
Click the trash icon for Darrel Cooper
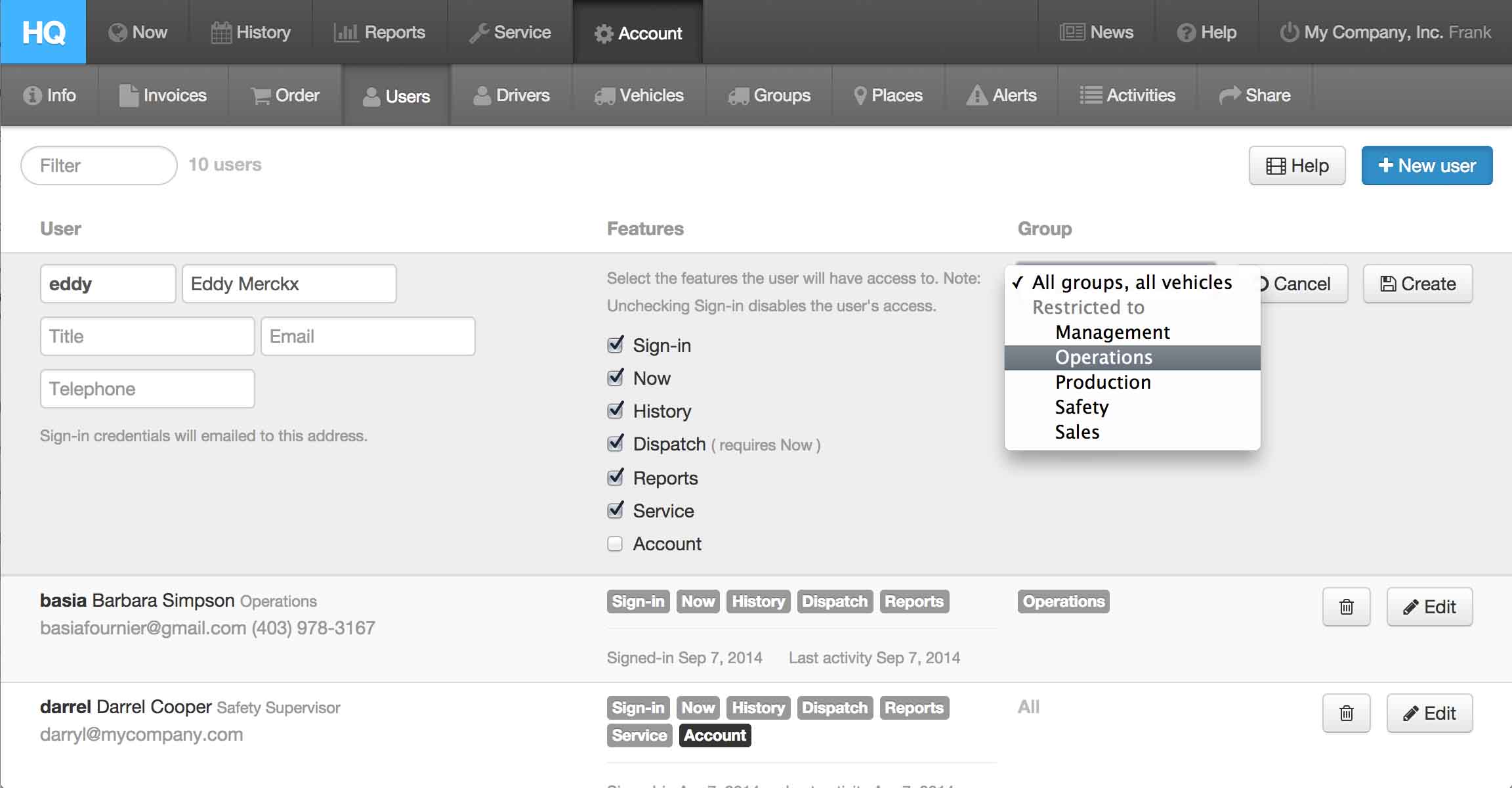click(1346, 713)
